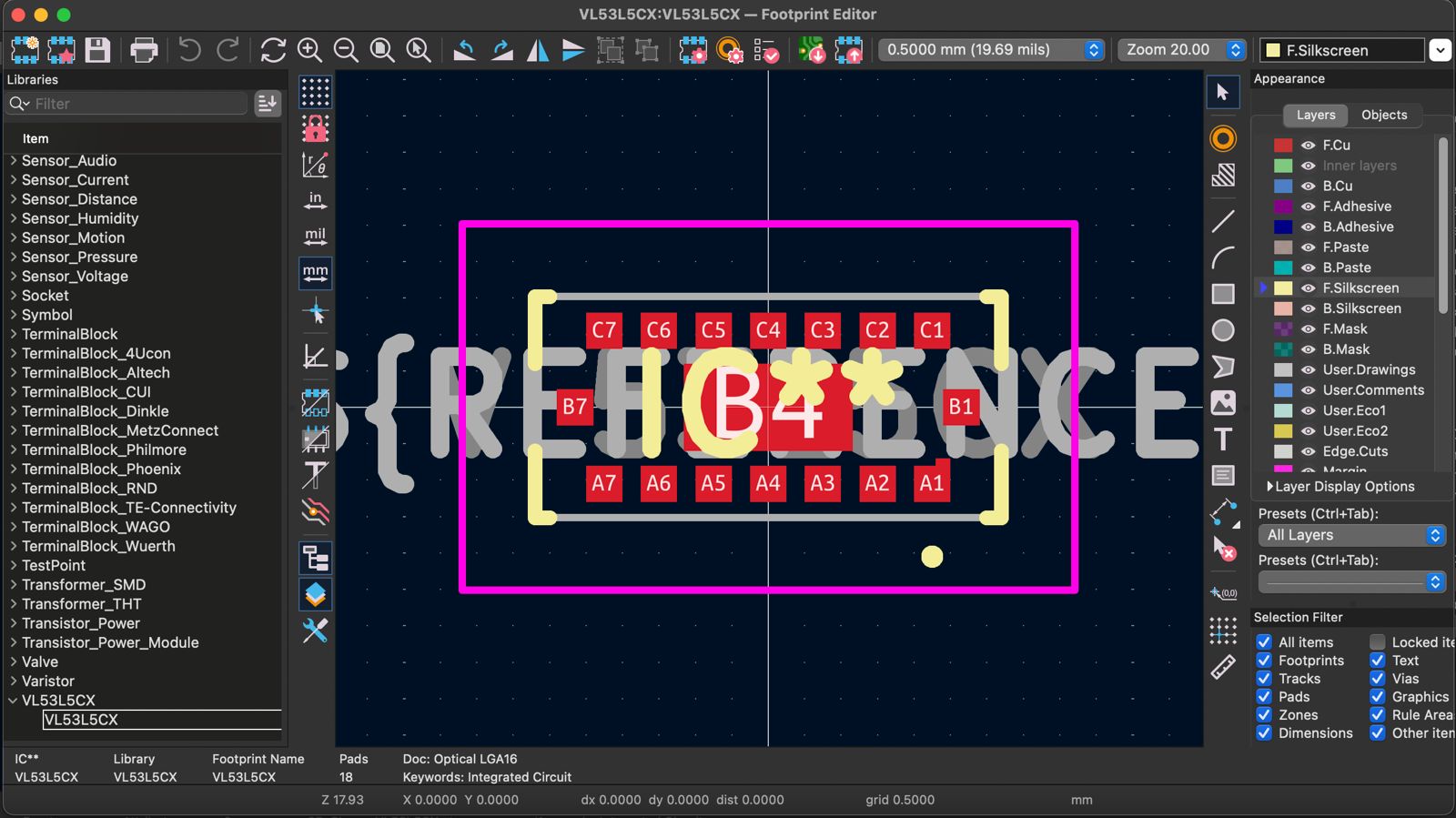
Task: Switch to the Objects tab
Action: click(1383, 115)
